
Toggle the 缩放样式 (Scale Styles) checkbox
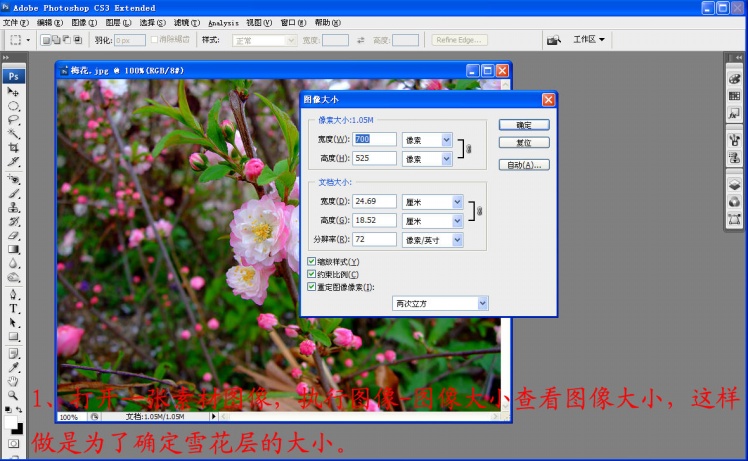313,261
